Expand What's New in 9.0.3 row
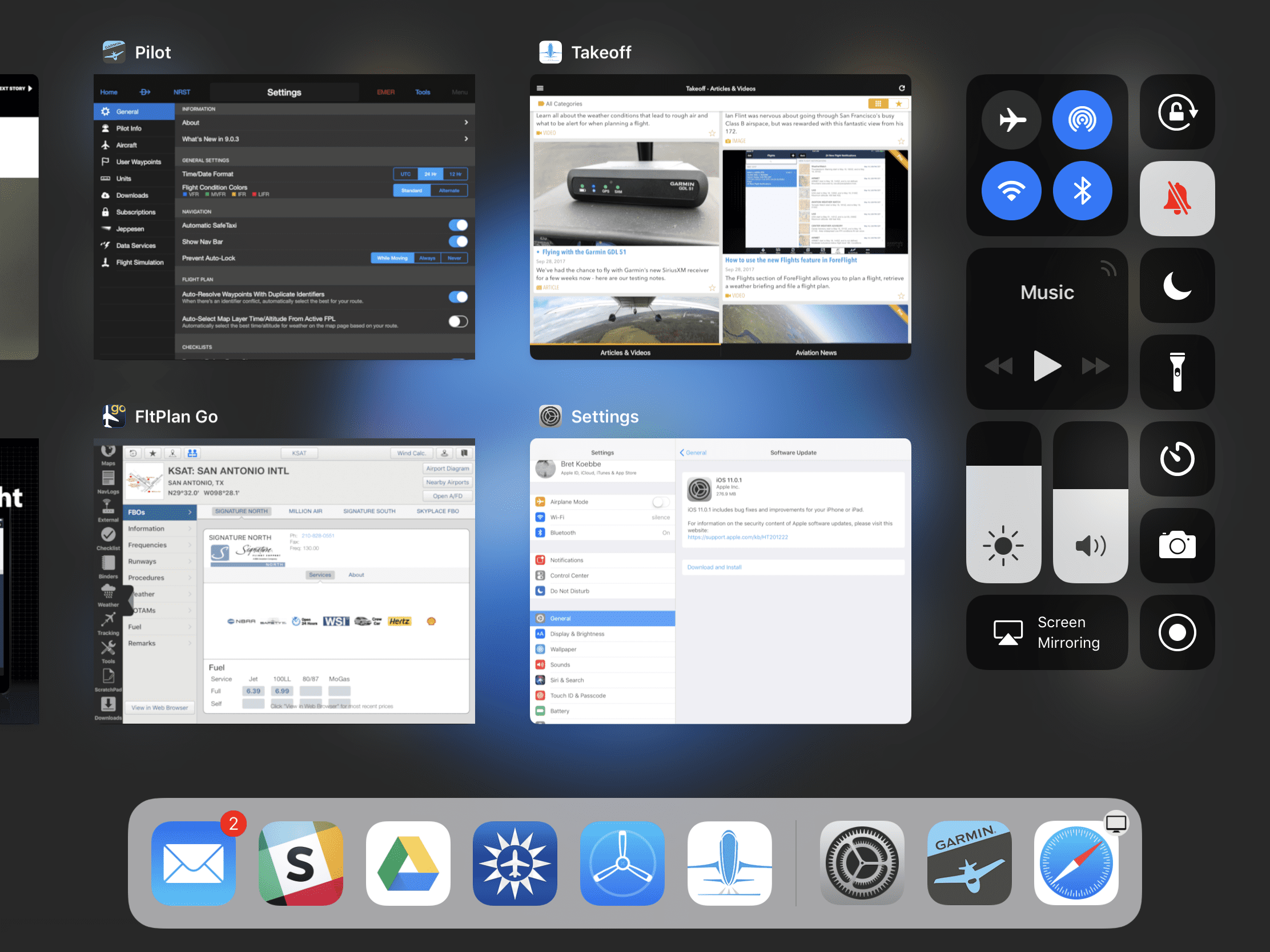Viewport: 1270px width, 952px height. [x=325, y=139]
